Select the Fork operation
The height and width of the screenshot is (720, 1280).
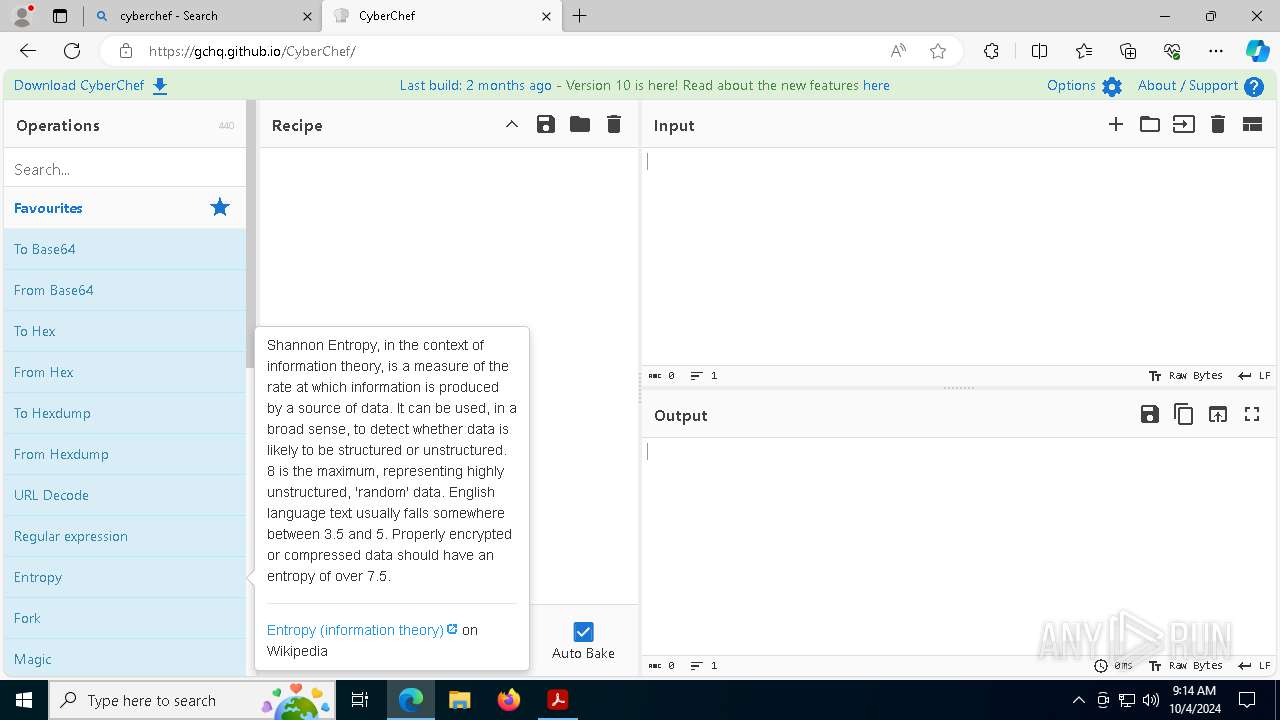[125, 618]
